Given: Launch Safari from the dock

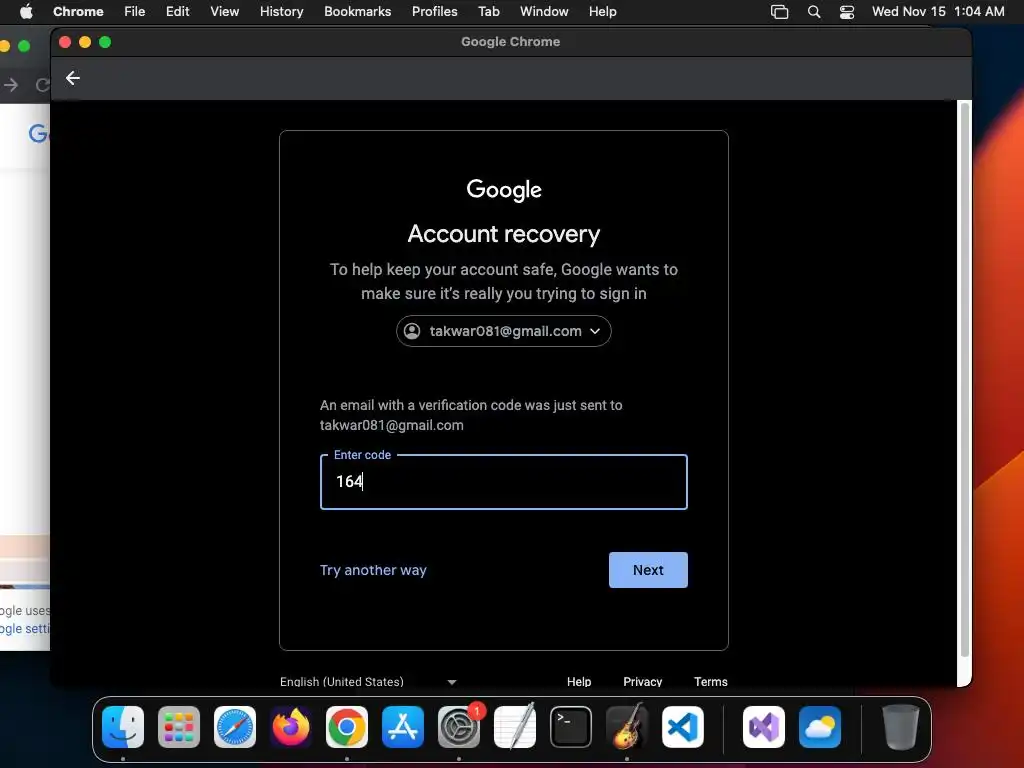Looking at the screenshot, I should pos(234,727).
